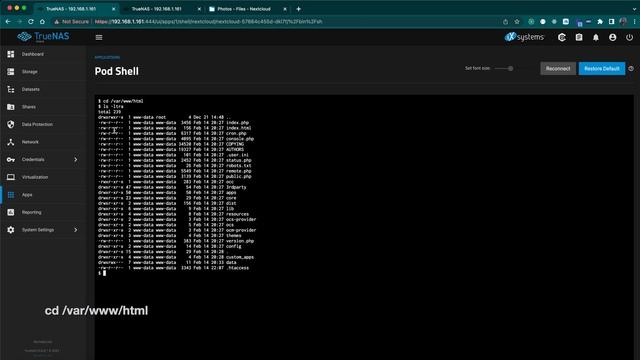The width and height of the screenshot is (640, 360).
Task: Close the Photos - Files - Nextcloud tab
Action: click(285, 9)
